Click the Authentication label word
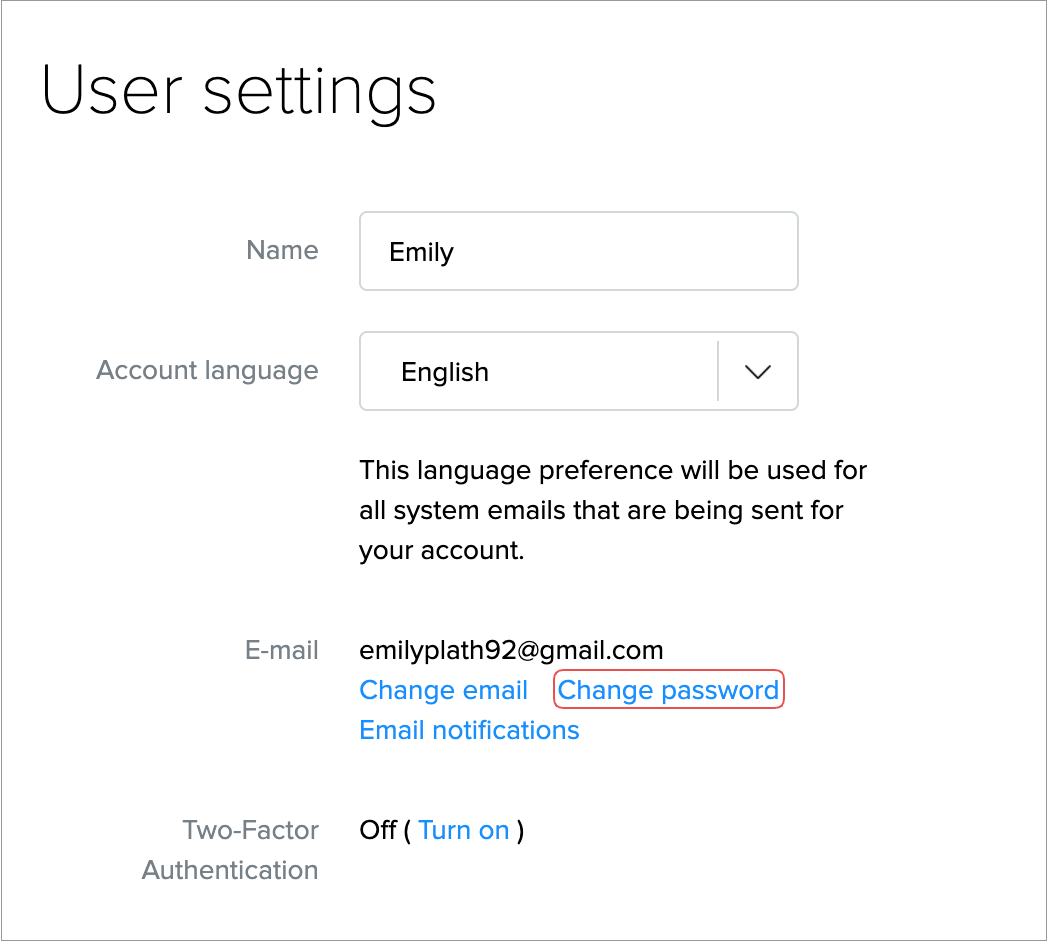This screenshot has height=942, width=1048. pyautogui.click(x=230, y=870)
